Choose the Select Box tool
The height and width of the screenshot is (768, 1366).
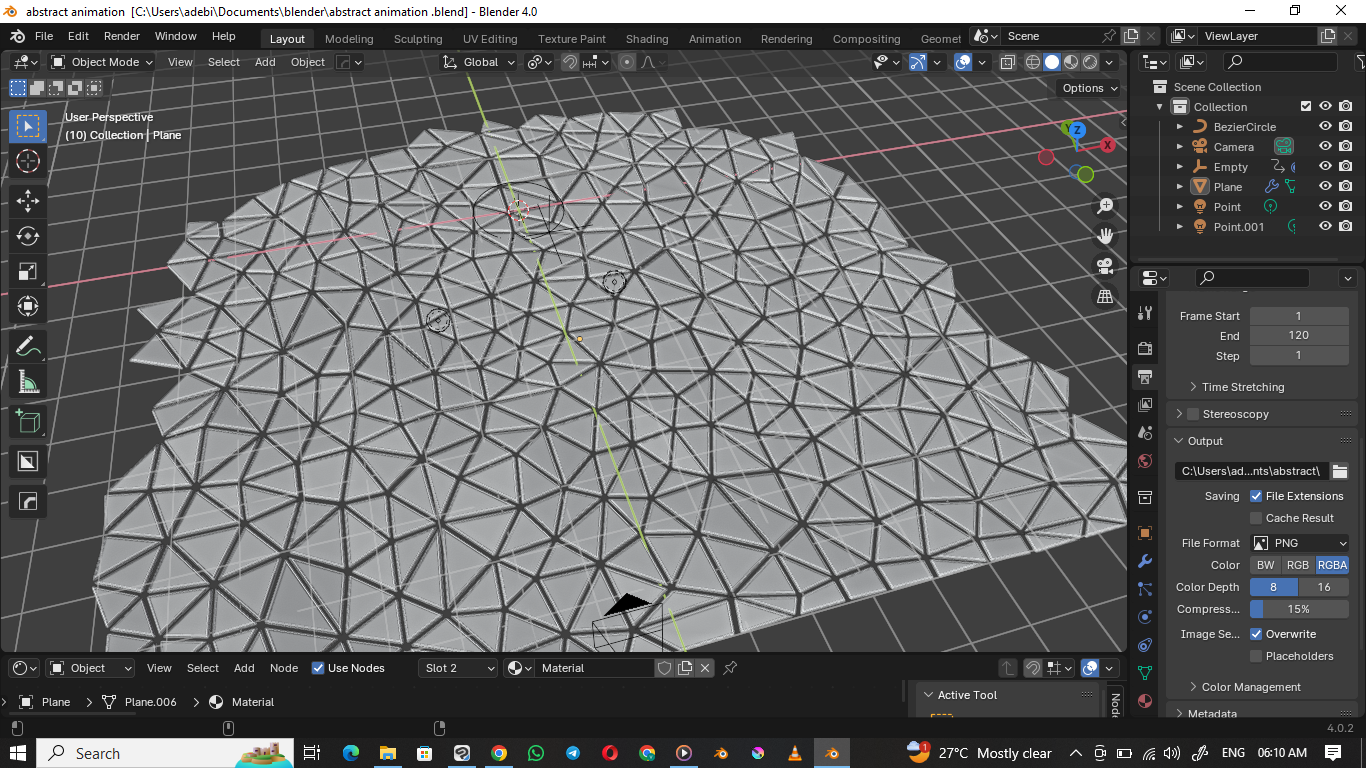click(x=28, y=126)
